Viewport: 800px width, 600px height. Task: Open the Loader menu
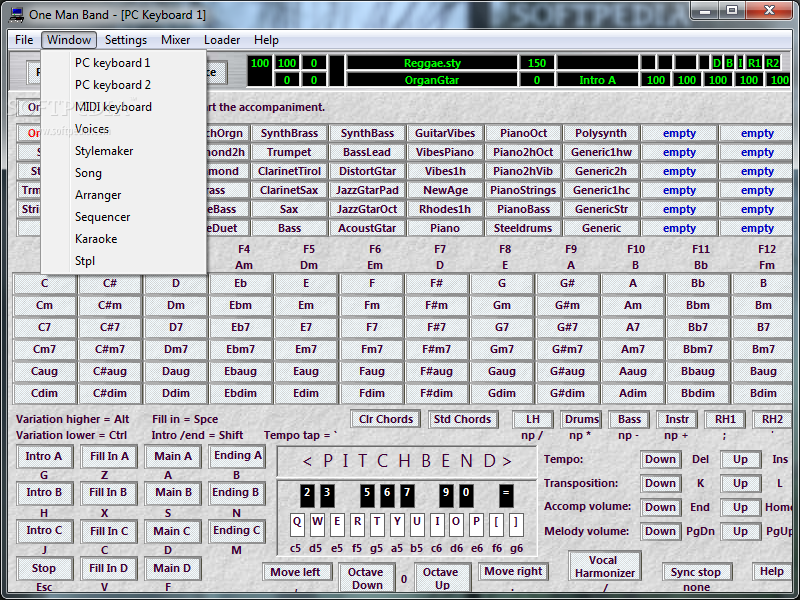pyautogui.click(x=222, y=40)
